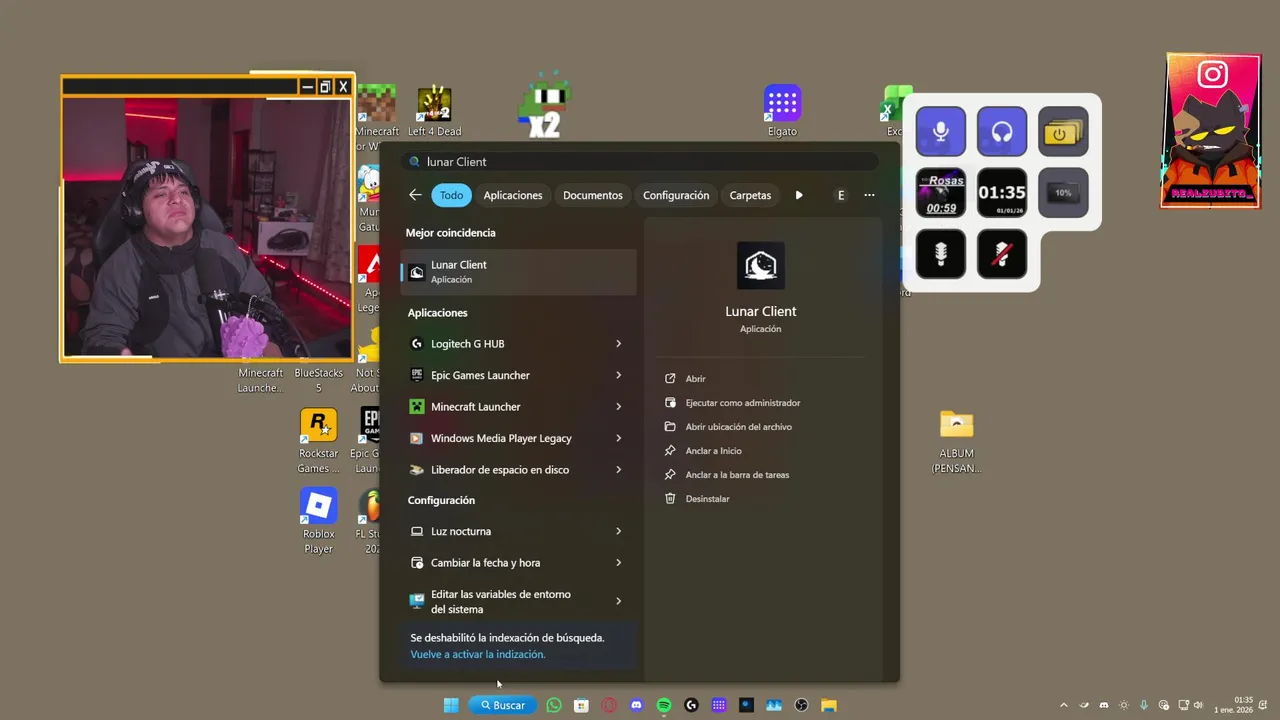Open the clock showing 1 ene. 2026
The width and height of the screenshot is (1280, 720).
click(1233, 705)
